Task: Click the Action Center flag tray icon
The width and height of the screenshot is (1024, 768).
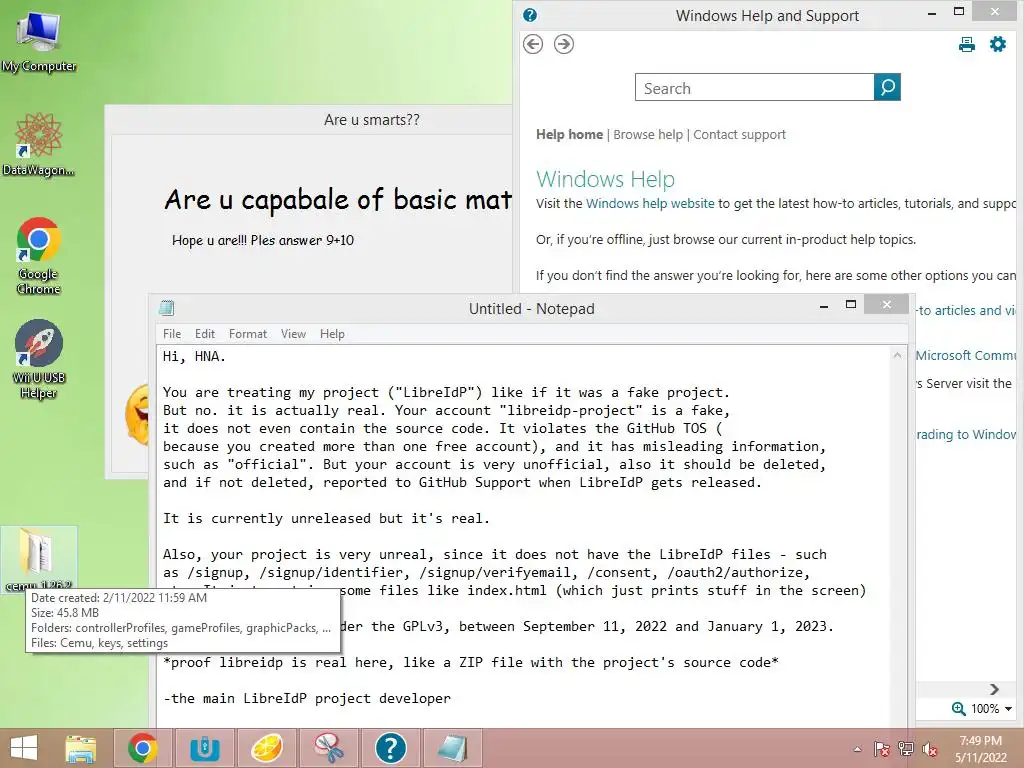Action: [x=881, y=749]
